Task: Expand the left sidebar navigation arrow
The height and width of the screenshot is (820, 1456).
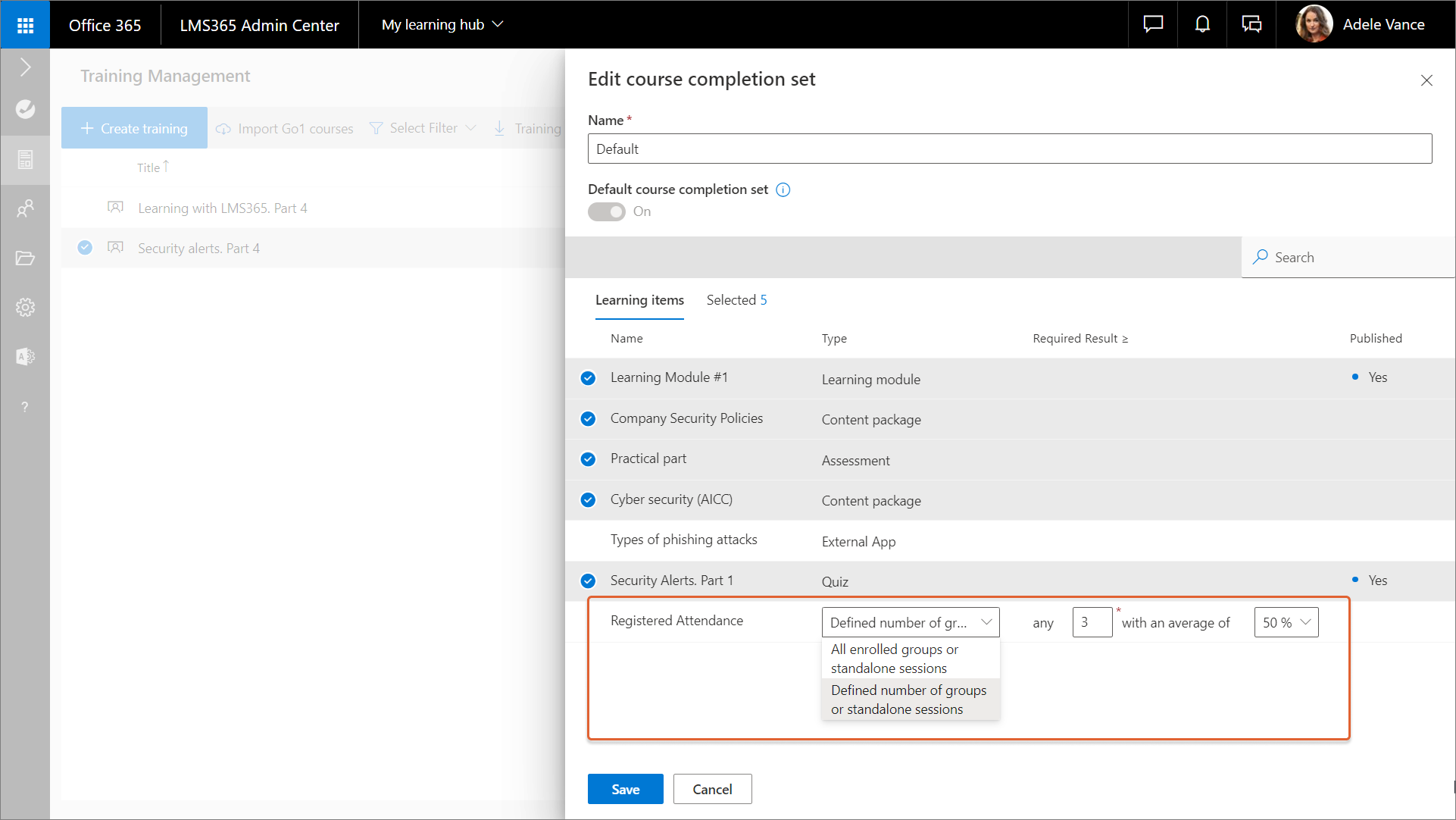Action: 25,67
